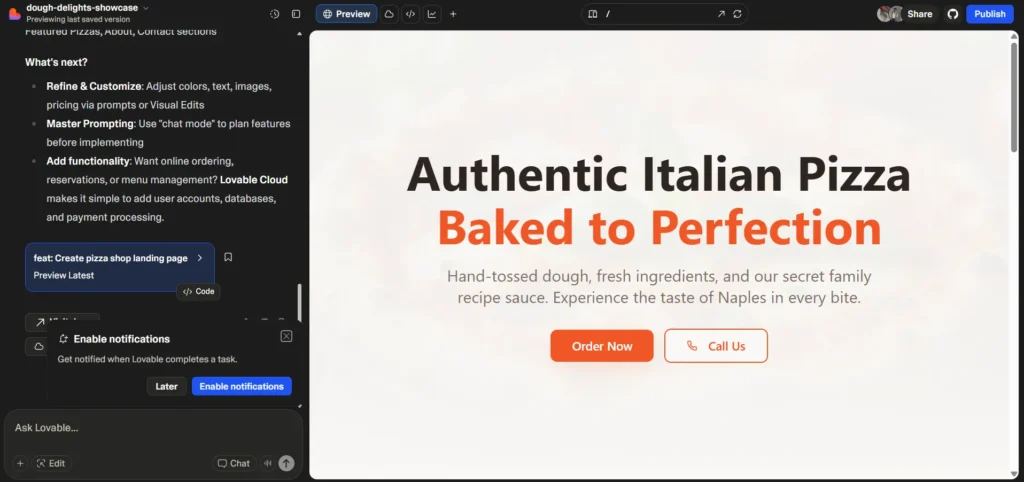This screenshot has height=482, width=1024.
Task: Click the blue Enable notifications button
Action: [242, 386]
